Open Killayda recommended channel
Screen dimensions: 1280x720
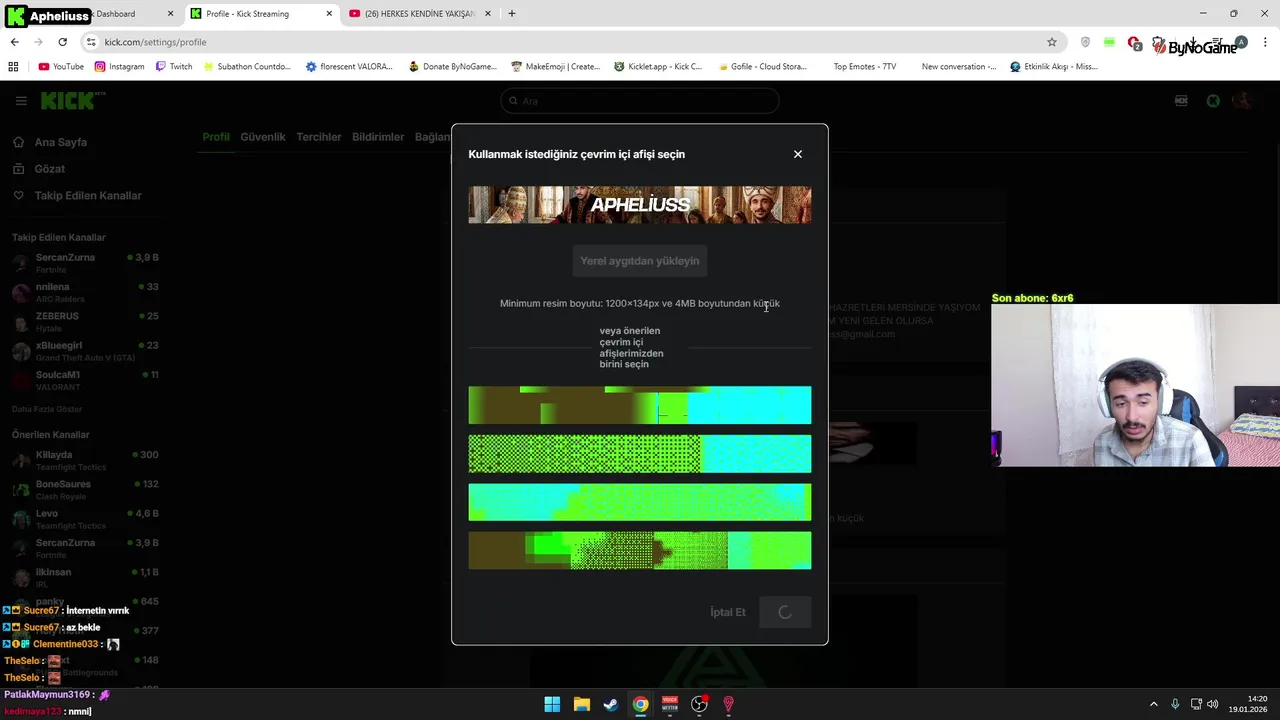(x=85, y=460)
